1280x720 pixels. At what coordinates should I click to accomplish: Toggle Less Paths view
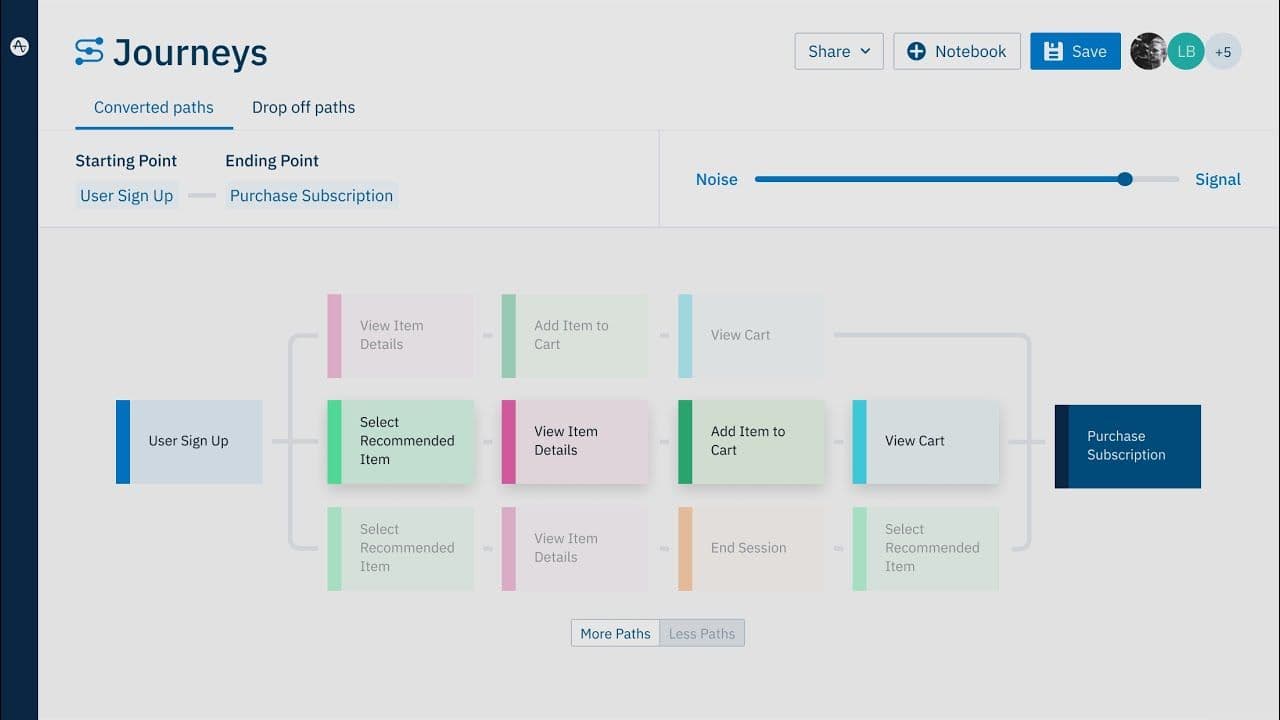click(701, 633)
